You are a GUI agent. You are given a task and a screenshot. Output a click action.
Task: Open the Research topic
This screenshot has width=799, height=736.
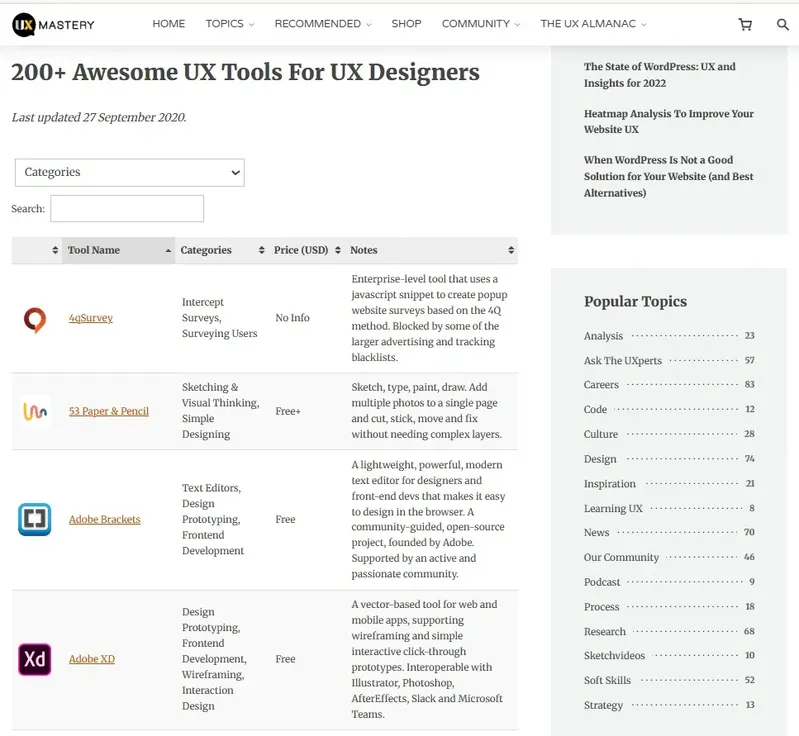coord(604,632)
